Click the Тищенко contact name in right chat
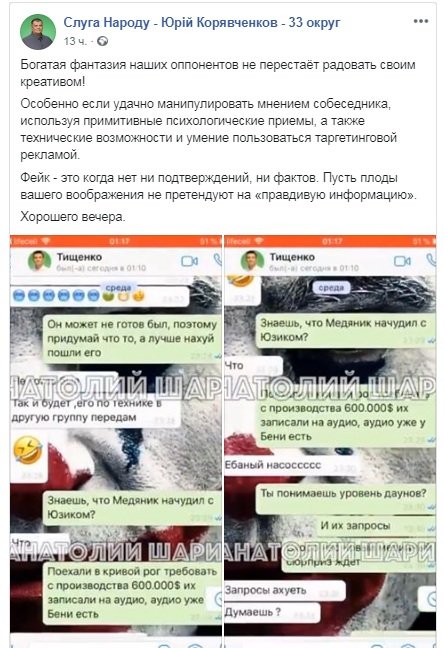444x648 pixels. tap(292, 257)
